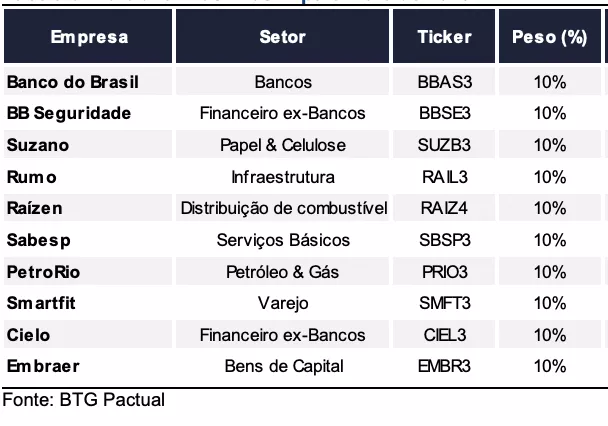The image size is (608, 426).
Task: Select the RAIZ4 ticker cell
Action: (444, 208)
